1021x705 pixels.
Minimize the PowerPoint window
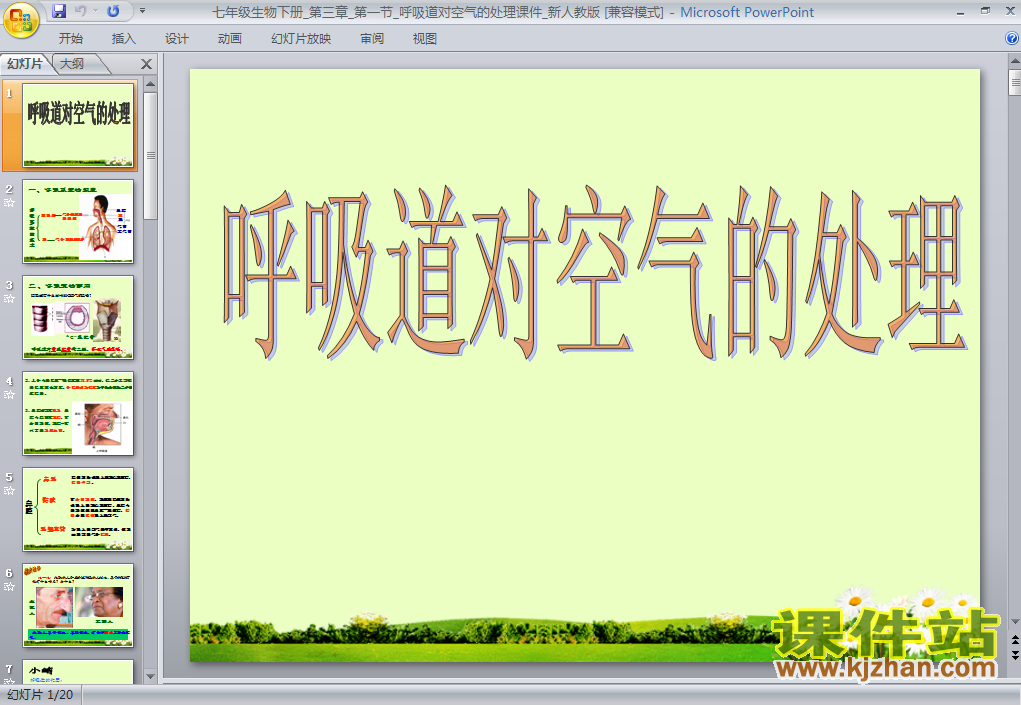pos(960,11)
